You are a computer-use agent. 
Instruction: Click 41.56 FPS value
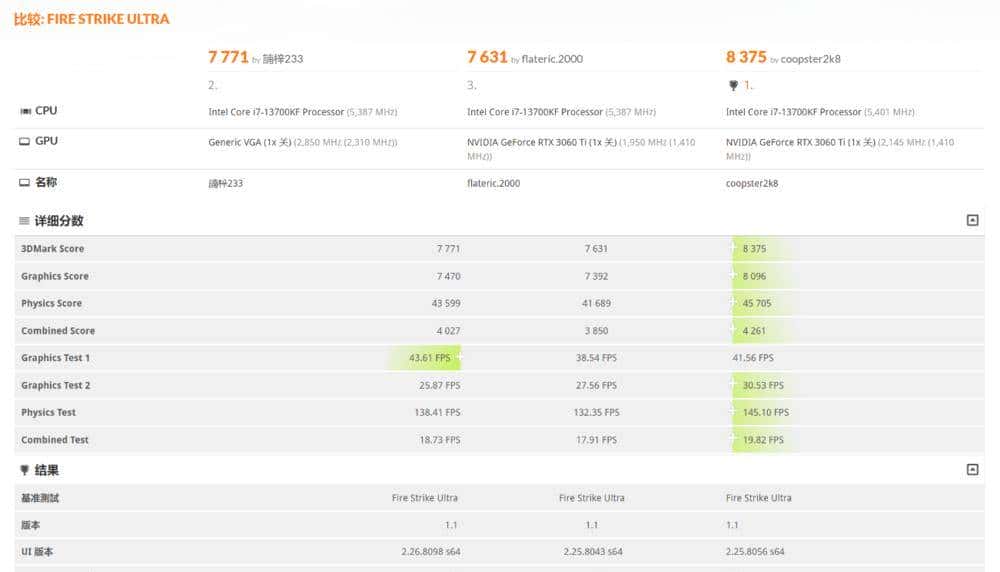click(x=753, y=358)
